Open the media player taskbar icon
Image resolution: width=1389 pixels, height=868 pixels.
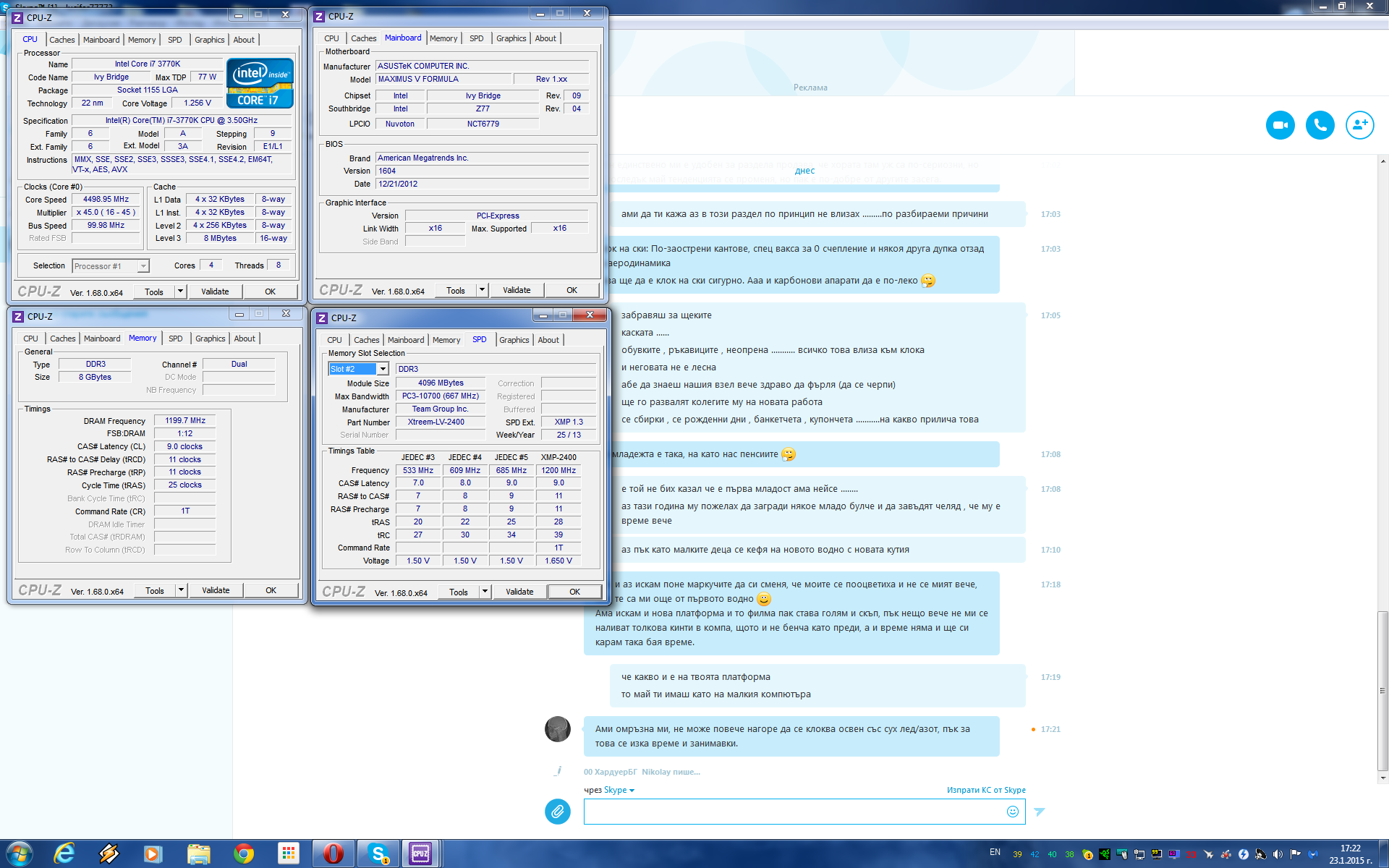pos(153,854)
